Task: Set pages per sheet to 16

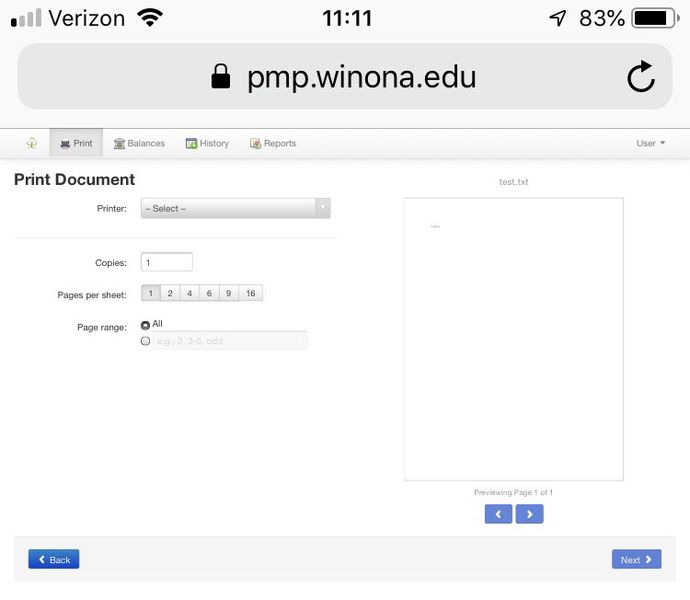Action: tap(250, 293)
